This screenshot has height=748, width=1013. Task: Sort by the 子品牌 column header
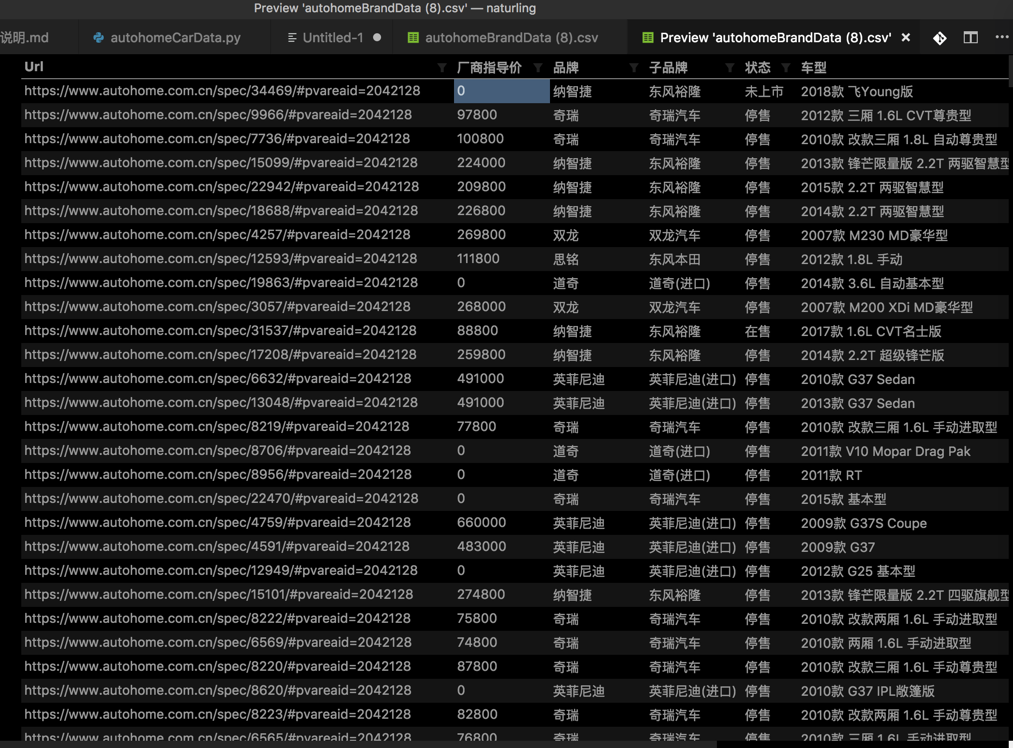(x=668, y=67)
